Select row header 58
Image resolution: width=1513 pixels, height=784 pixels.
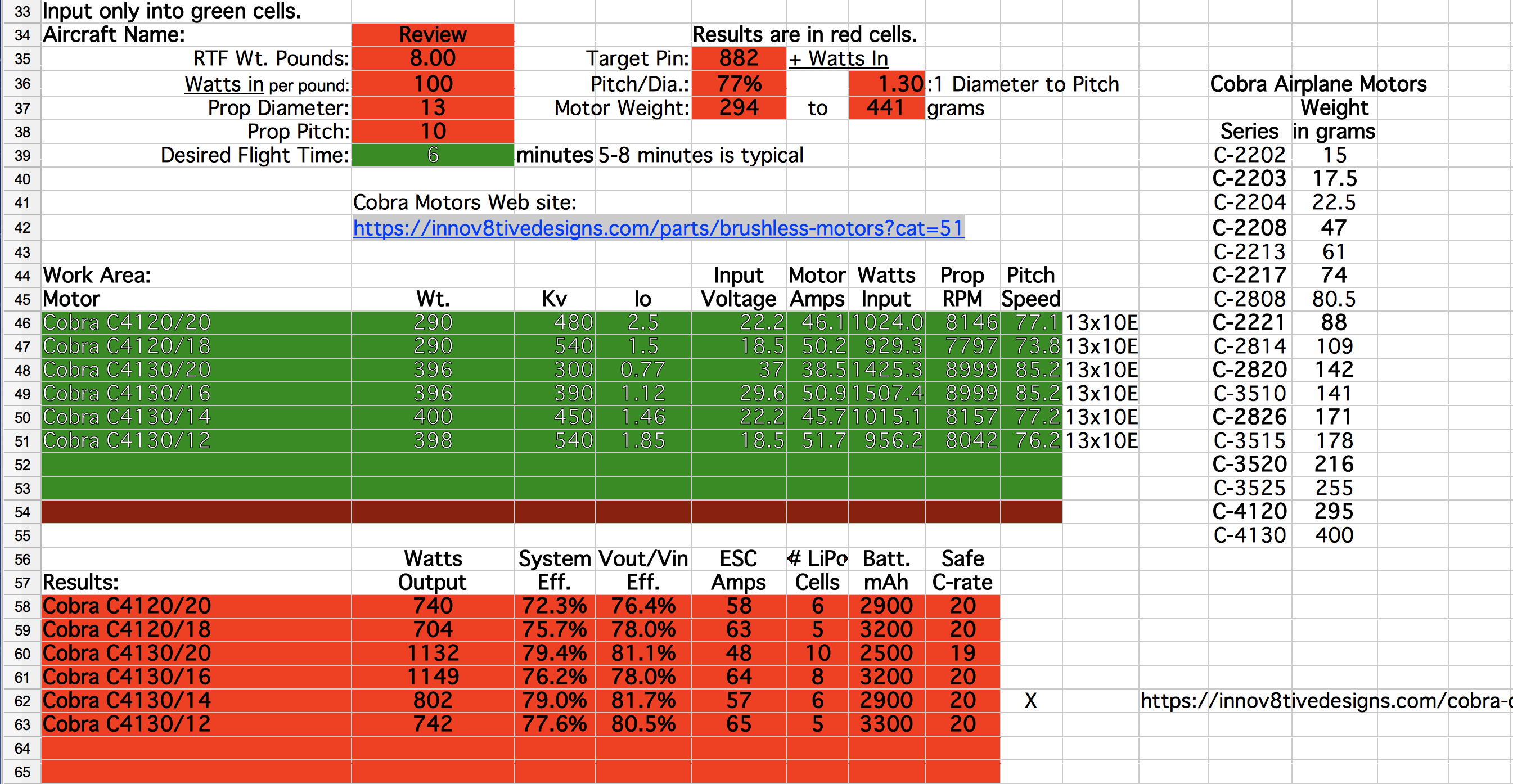click(x=22, y=606)
